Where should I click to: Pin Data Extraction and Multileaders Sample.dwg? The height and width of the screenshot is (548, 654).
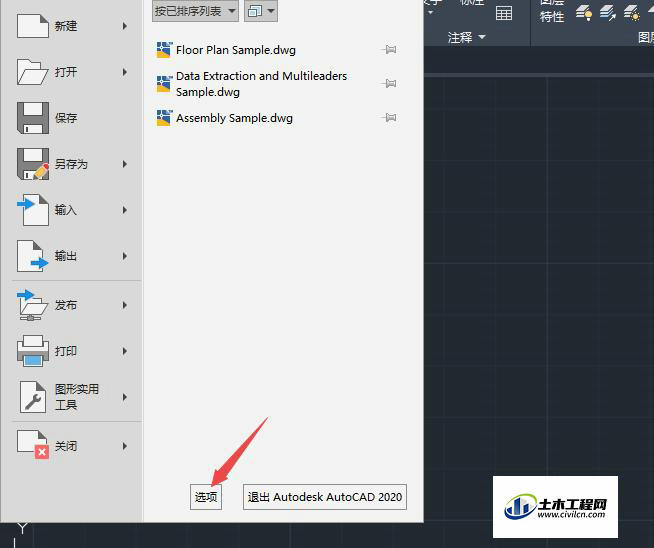(x=389, y=83)
